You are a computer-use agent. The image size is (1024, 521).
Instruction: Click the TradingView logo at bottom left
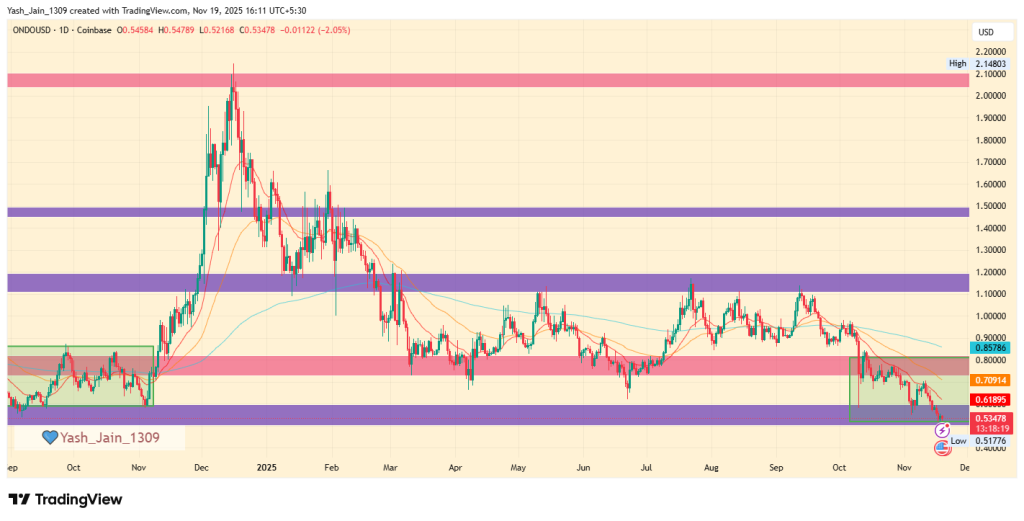(65, 499)
